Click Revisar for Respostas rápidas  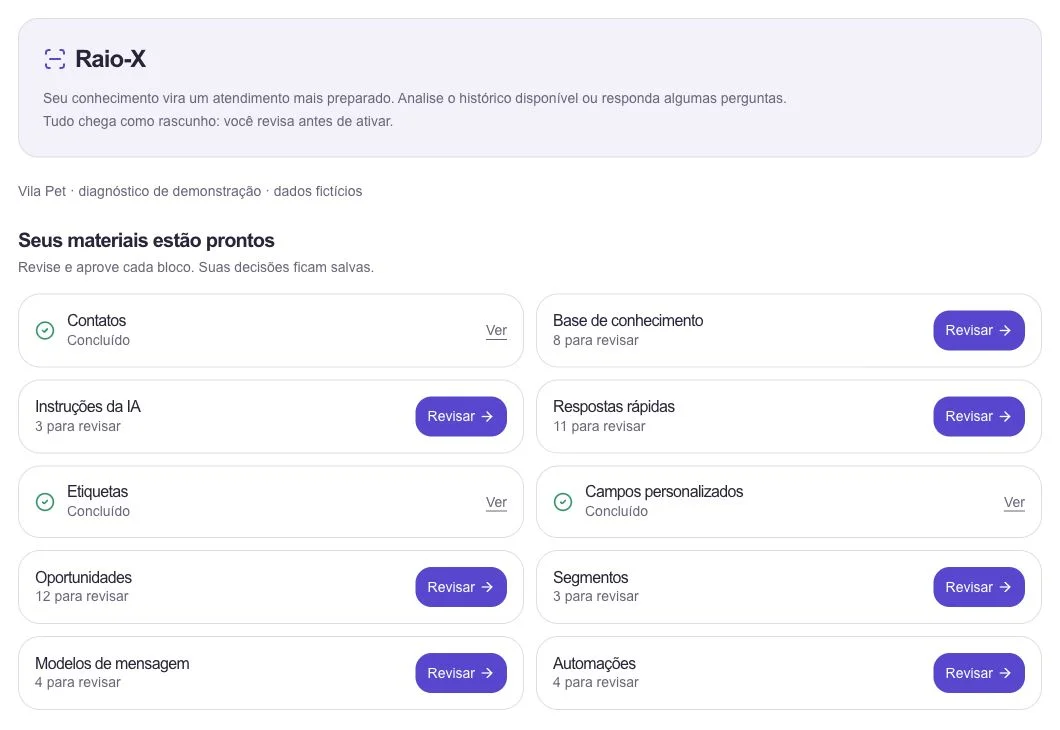click(979, 416)
